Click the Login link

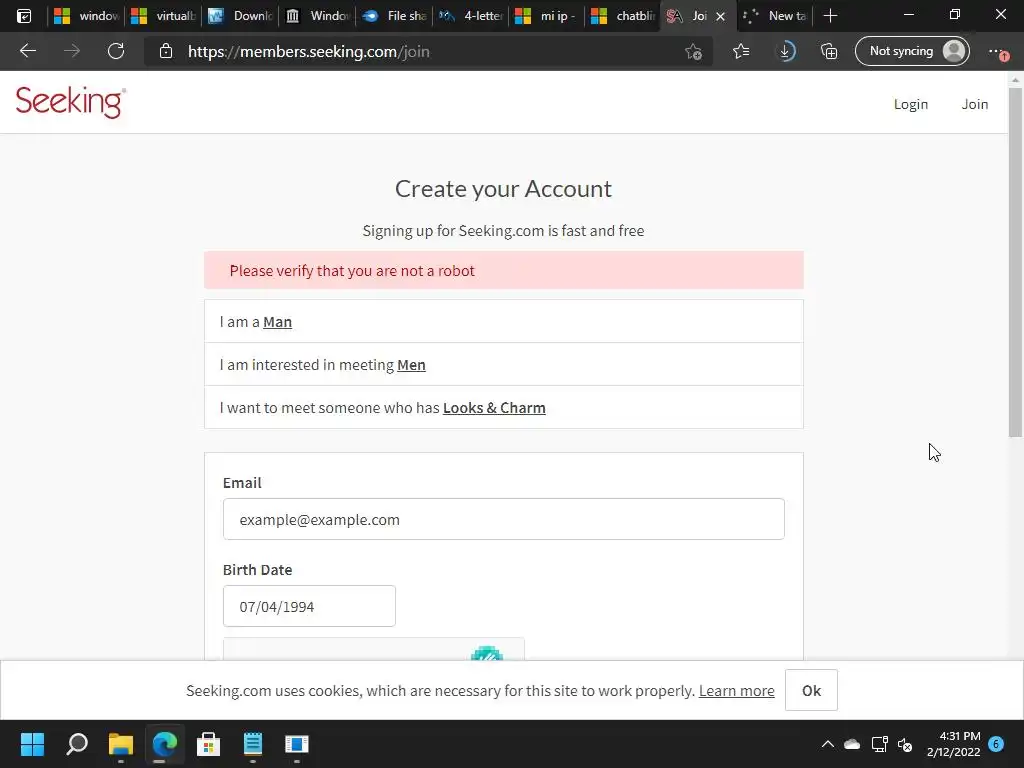910,104
